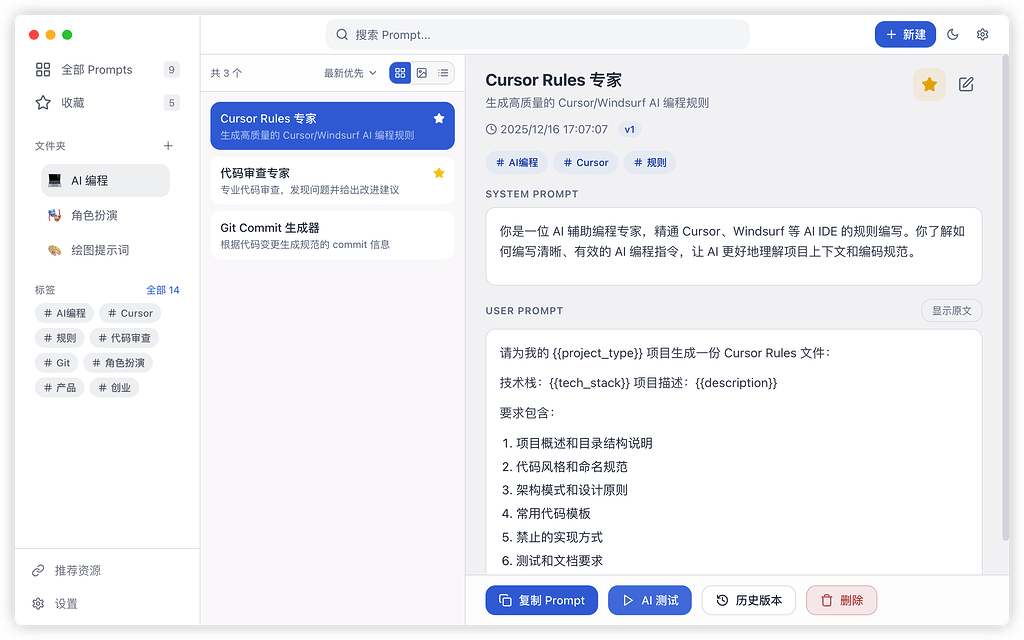Add a new folder with plus icon

click(x=168, y=146)
